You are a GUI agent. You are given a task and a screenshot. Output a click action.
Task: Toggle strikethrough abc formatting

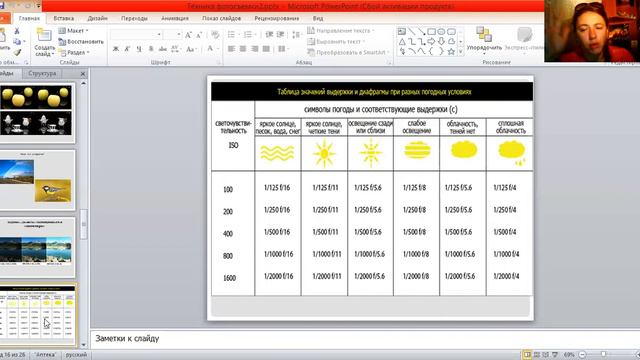tap(162, 49)
